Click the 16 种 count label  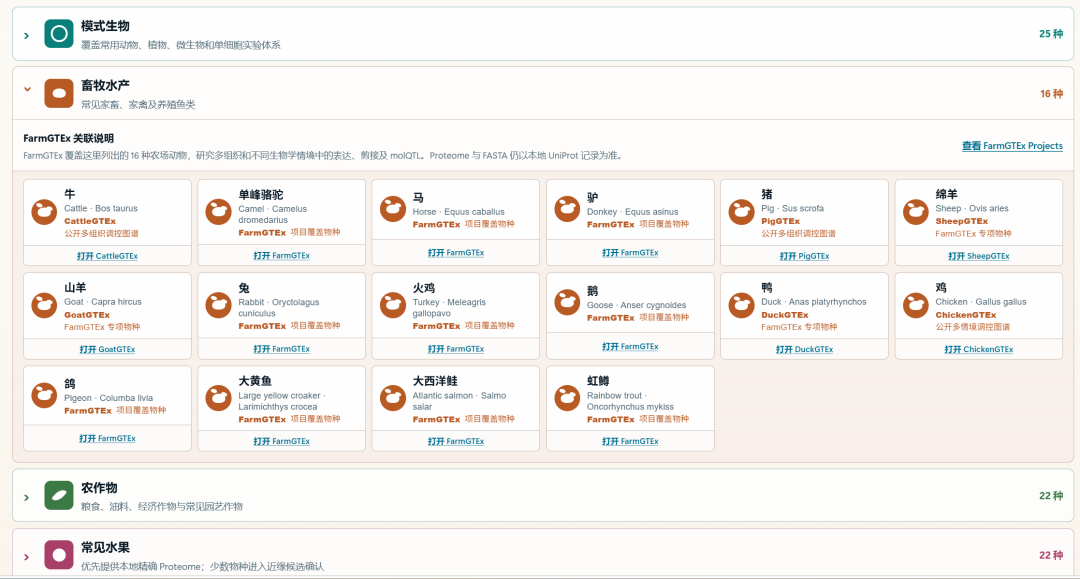tap(1051, 94)
